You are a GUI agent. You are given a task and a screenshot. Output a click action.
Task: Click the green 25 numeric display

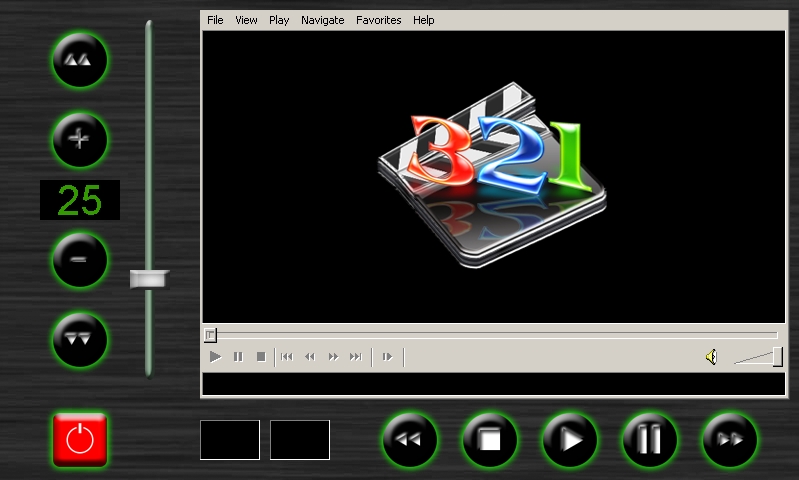click(x=80, y=200)
